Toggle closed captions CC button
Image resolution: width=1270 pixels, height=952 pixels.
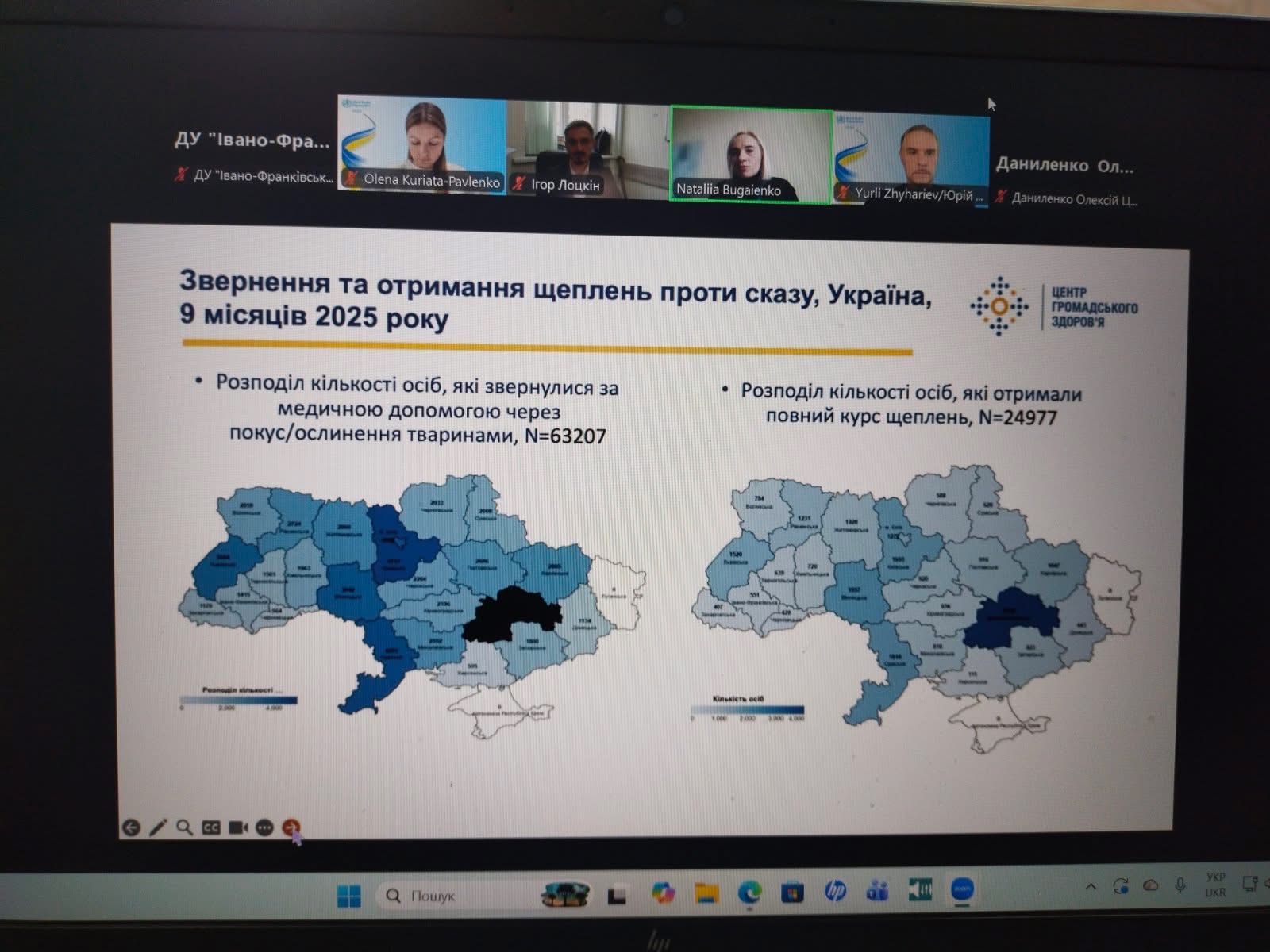(x=211, y=828)
